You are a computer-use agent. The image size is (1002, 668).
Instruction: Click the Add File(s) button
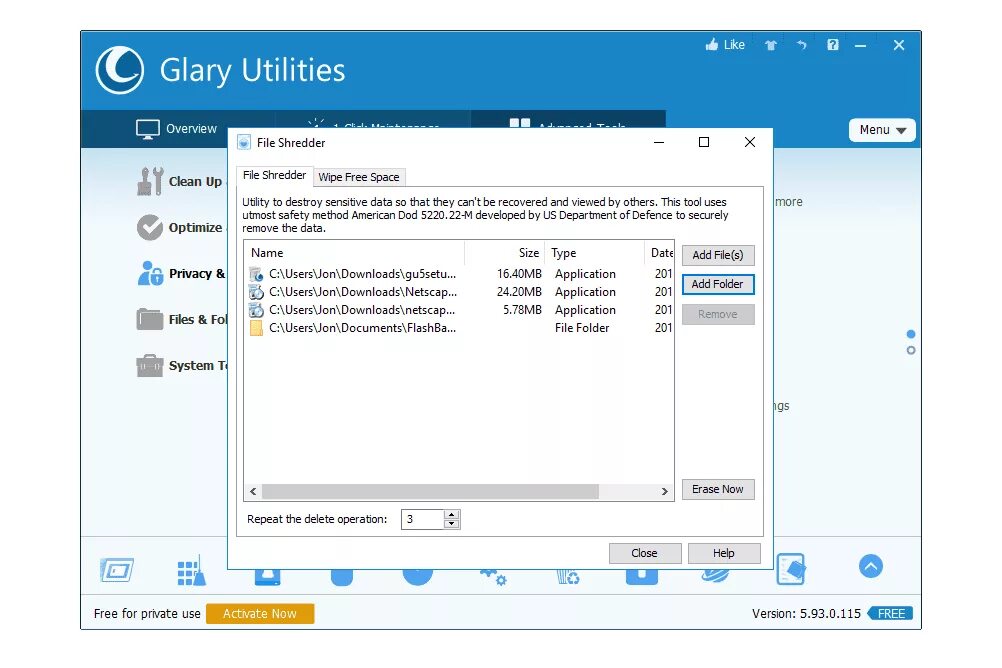718,255
